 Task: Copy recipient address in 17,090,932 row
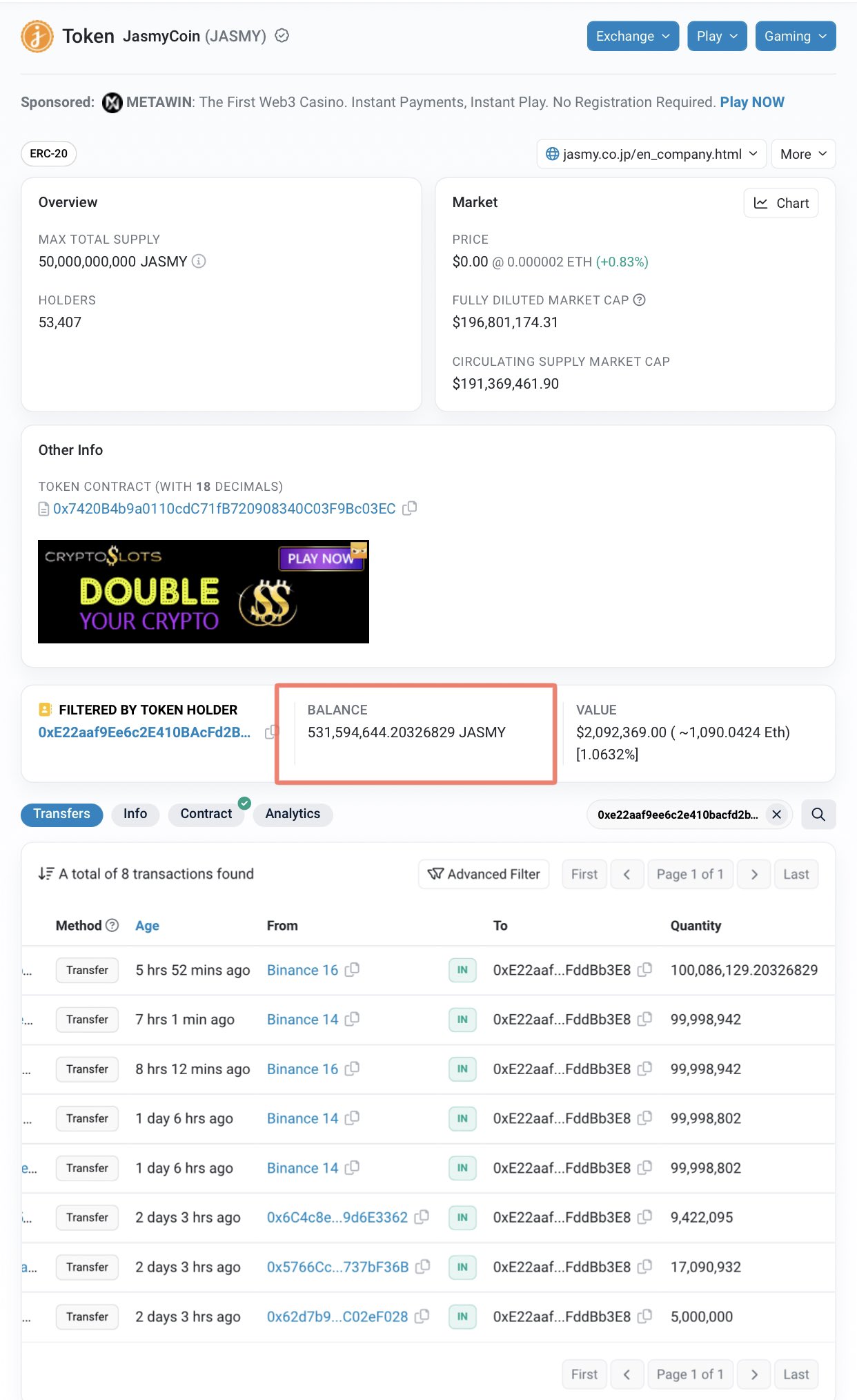(x=644, y=1267)
